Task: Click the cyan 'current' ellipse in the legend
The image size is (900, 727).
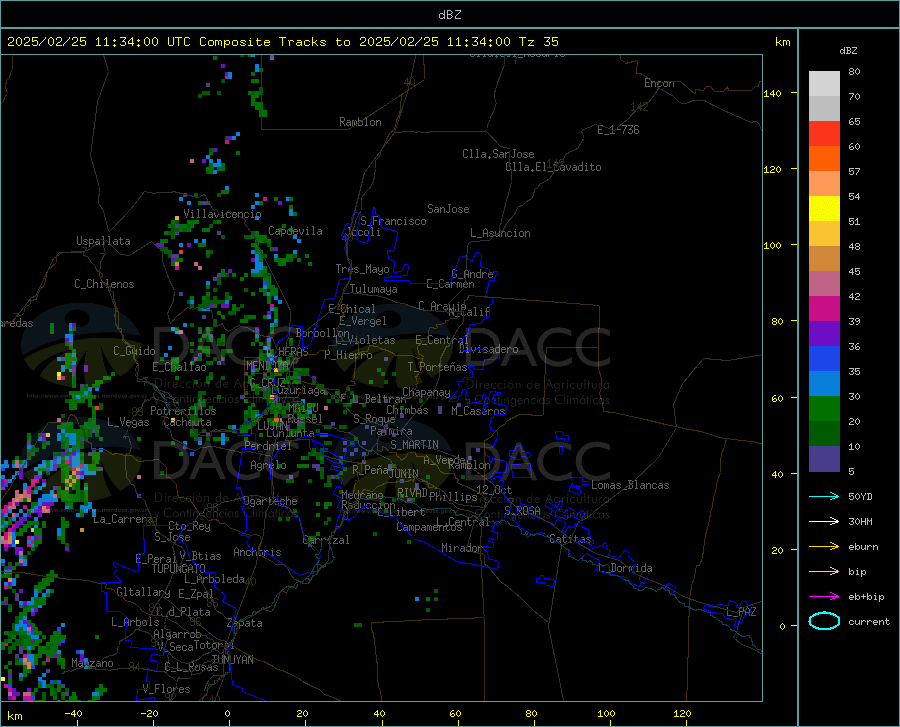Action: click(824, 621)
